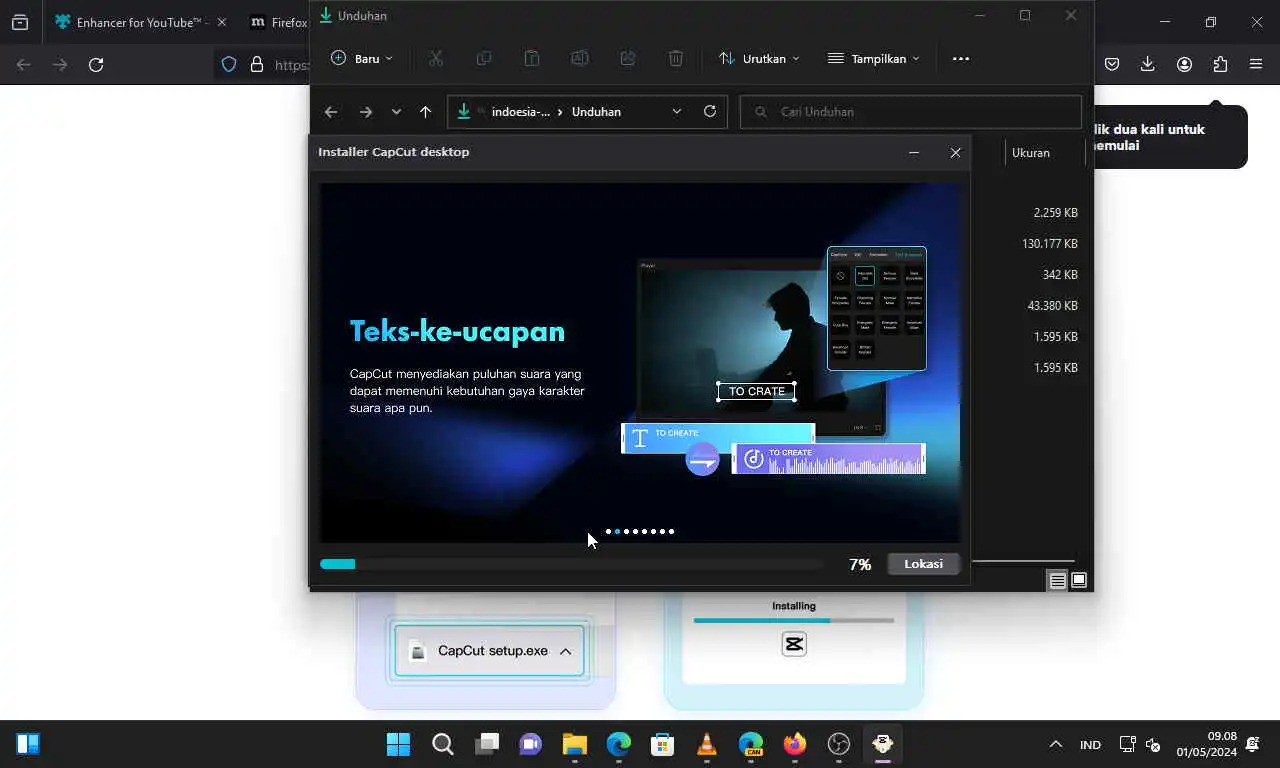Close the CapCut installer window
Viewport: 1280px width, 768px height.
[x=955, y=153]
